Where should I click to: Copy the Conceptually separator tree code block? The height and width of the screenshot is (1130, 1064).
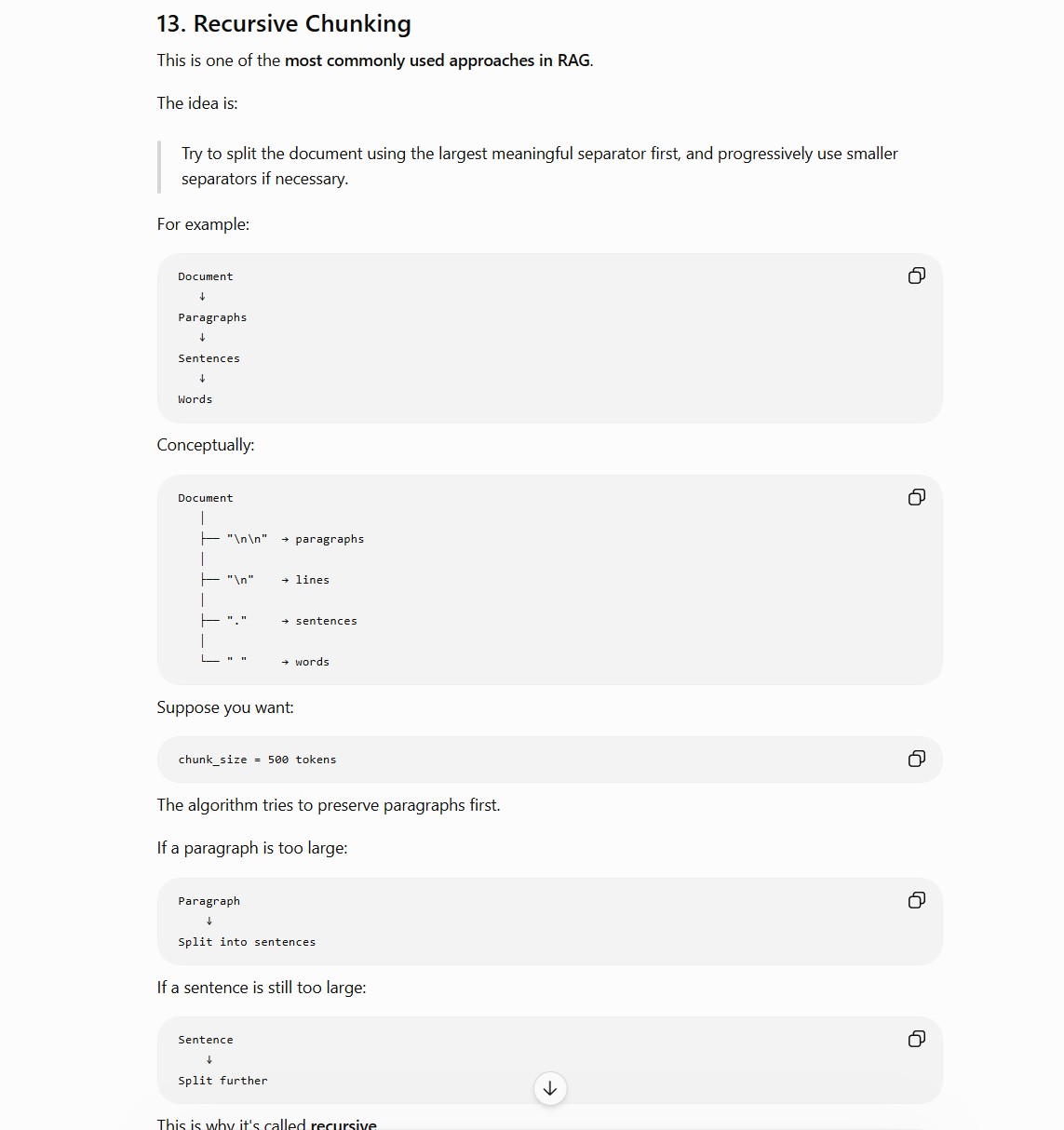click(917, 497)
